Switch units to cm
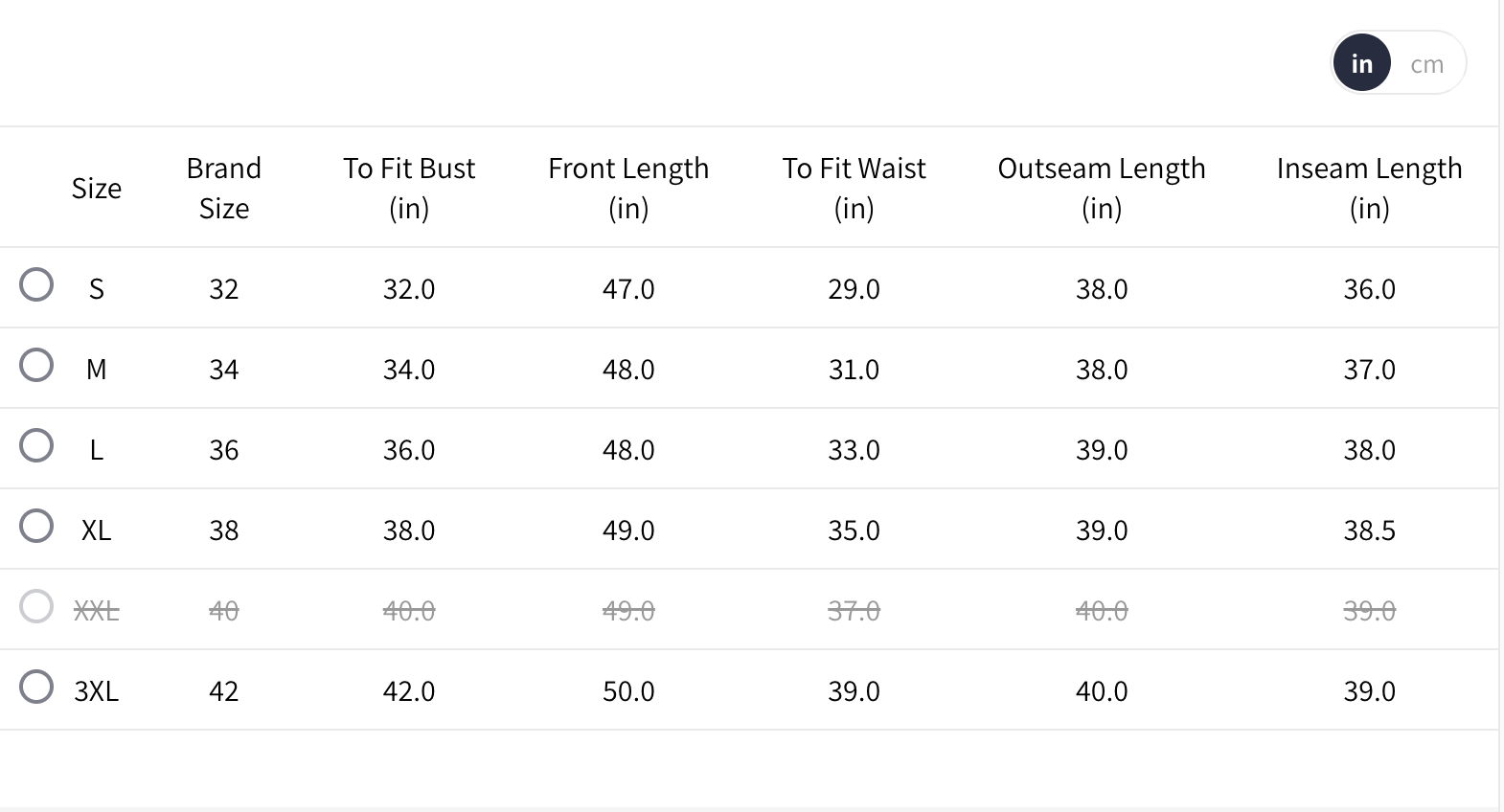 [x=1426, y=64]
